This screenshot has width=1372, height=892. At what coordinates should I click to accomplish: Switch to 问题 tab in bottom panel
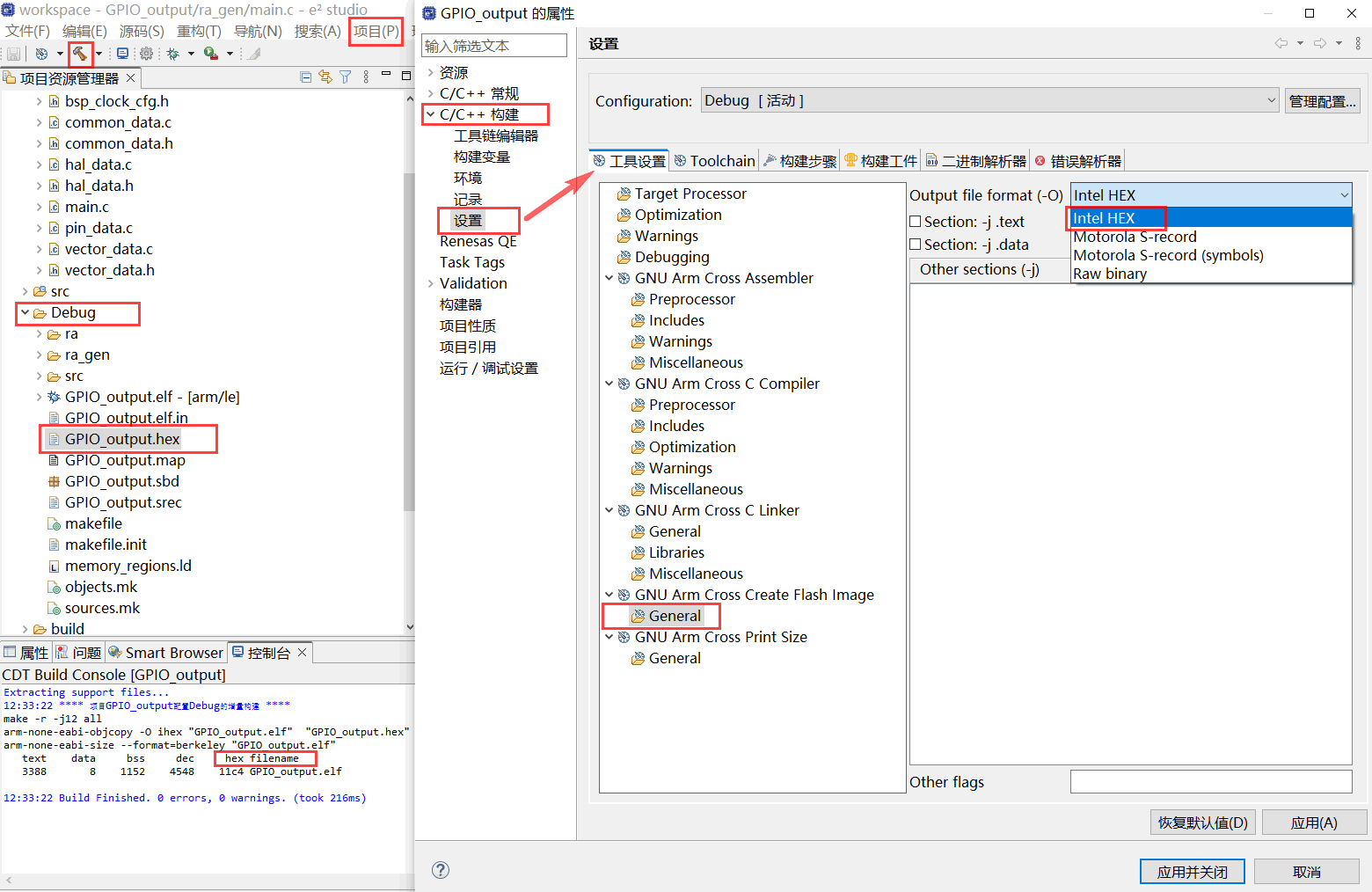click(79, 653)
